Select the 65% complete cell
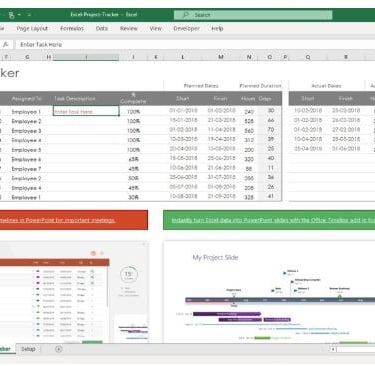The image size is (375, 366). click(133, 159)
